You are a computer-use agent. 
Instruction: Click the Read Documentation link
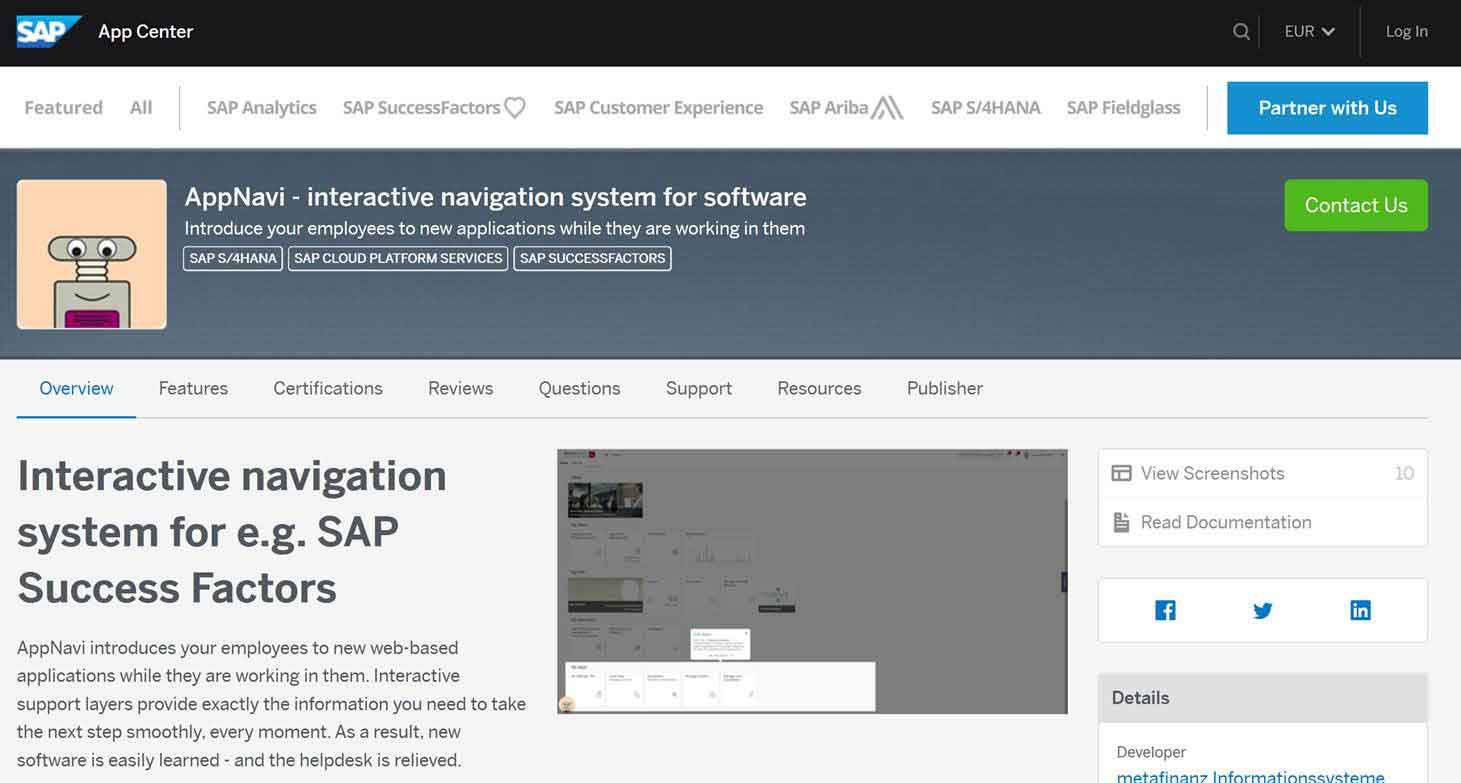pyautogui.click(x=1226, y=522)
